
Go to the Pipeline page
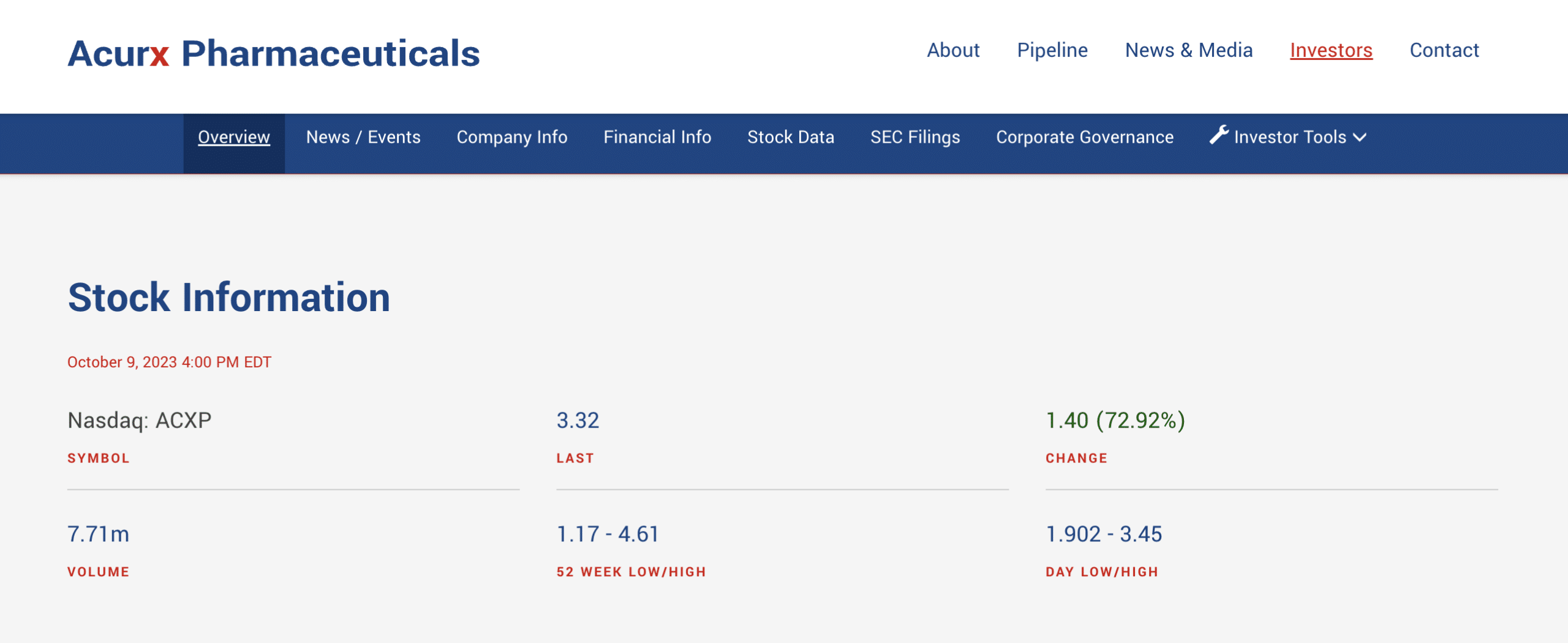pos(1052,50)
